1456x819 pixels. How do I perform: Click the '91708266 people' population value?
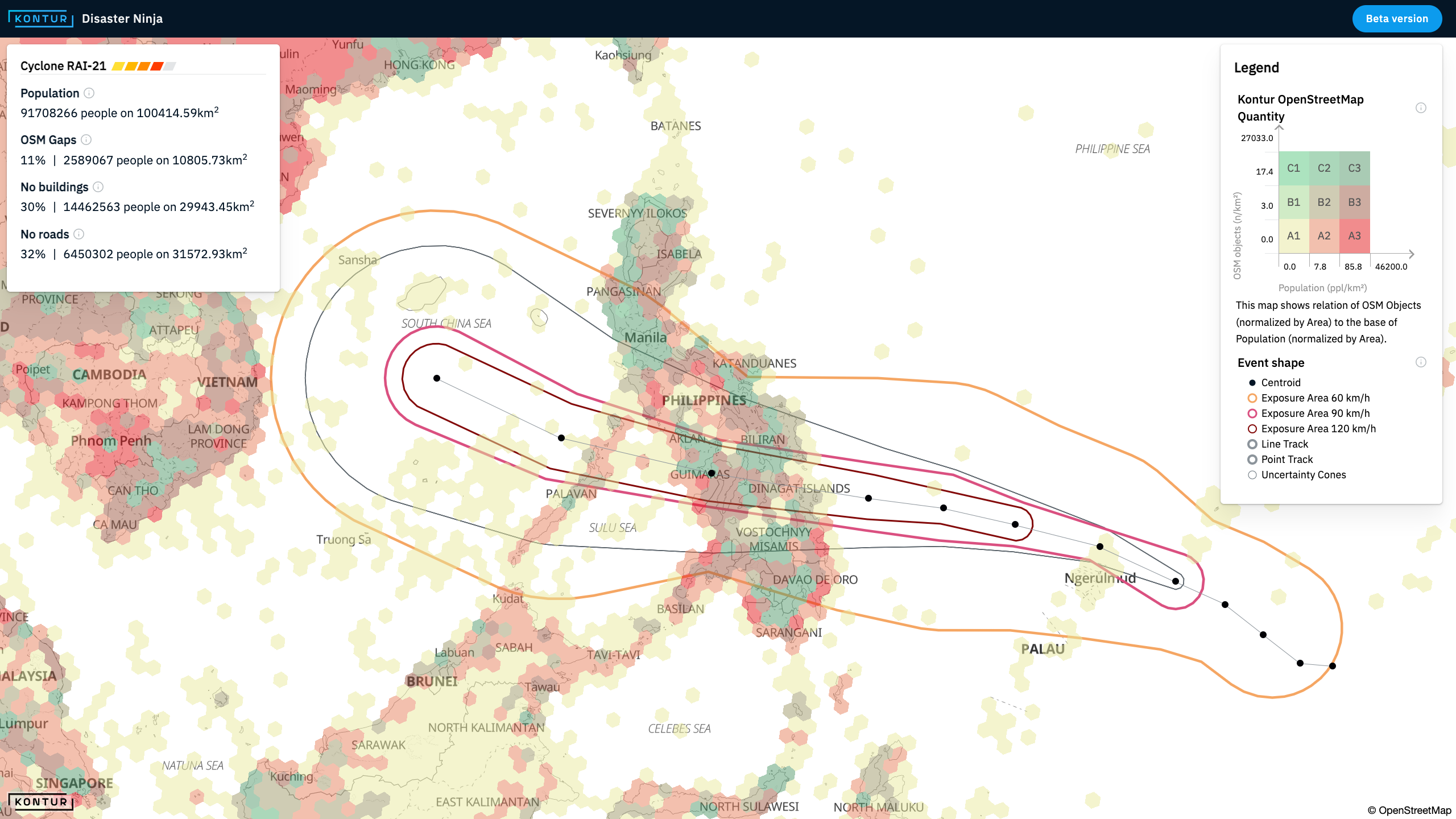pyautogui.click(x=69, y=113)
